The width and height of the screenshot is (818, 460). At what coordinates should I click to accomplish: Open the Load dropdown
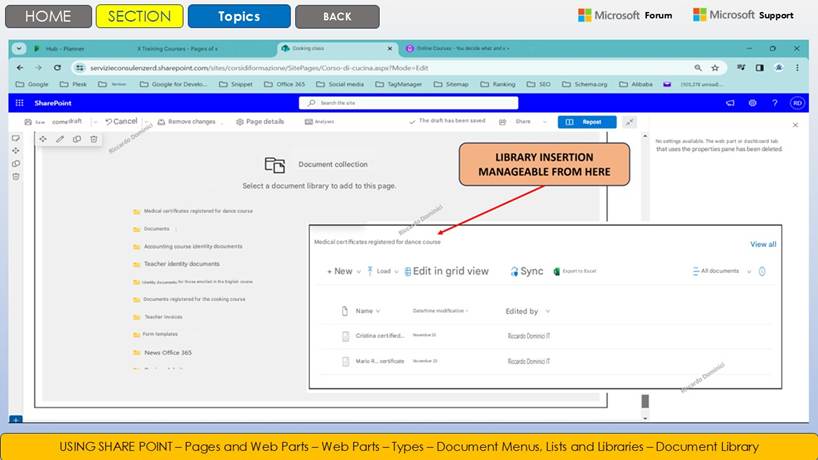click(383, 271)
